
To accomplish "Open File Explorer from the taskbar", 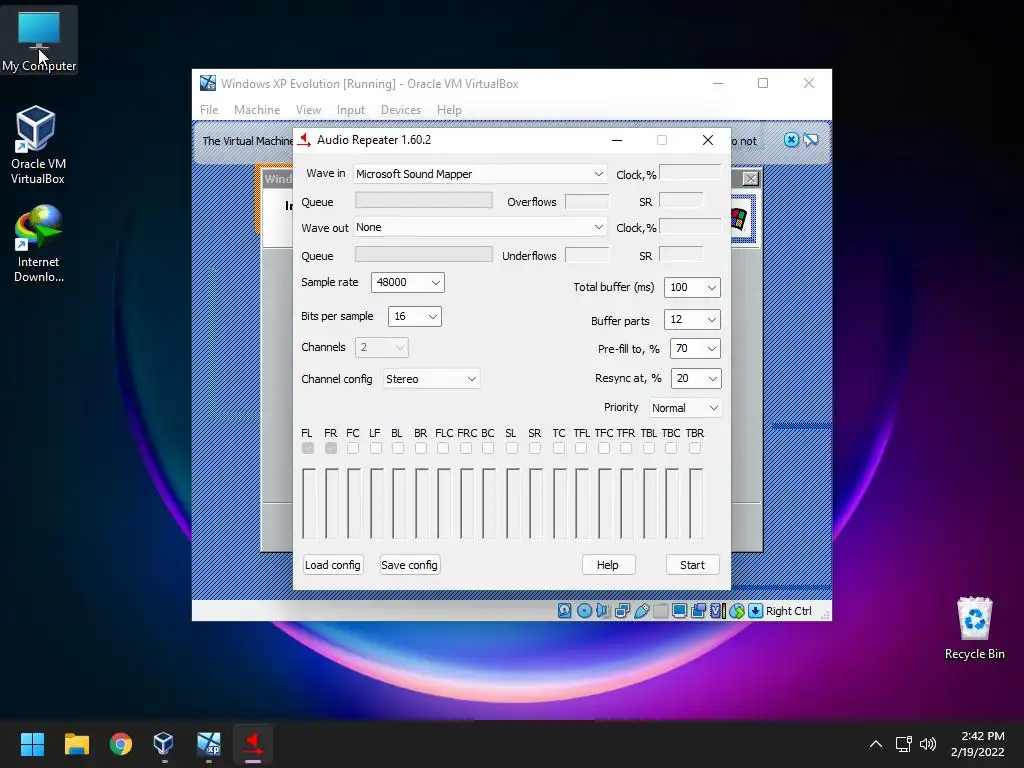I will click(x=76, y=744).
